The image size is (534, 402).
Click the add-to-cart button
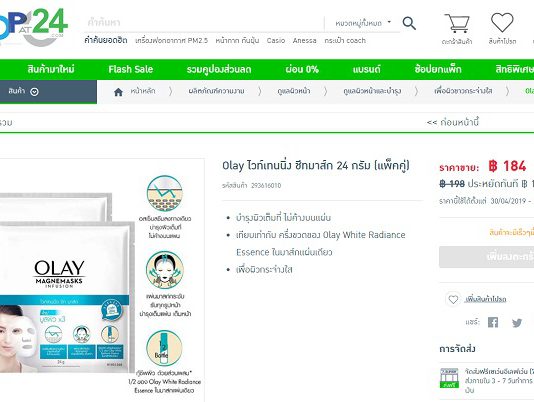point(487,257)
